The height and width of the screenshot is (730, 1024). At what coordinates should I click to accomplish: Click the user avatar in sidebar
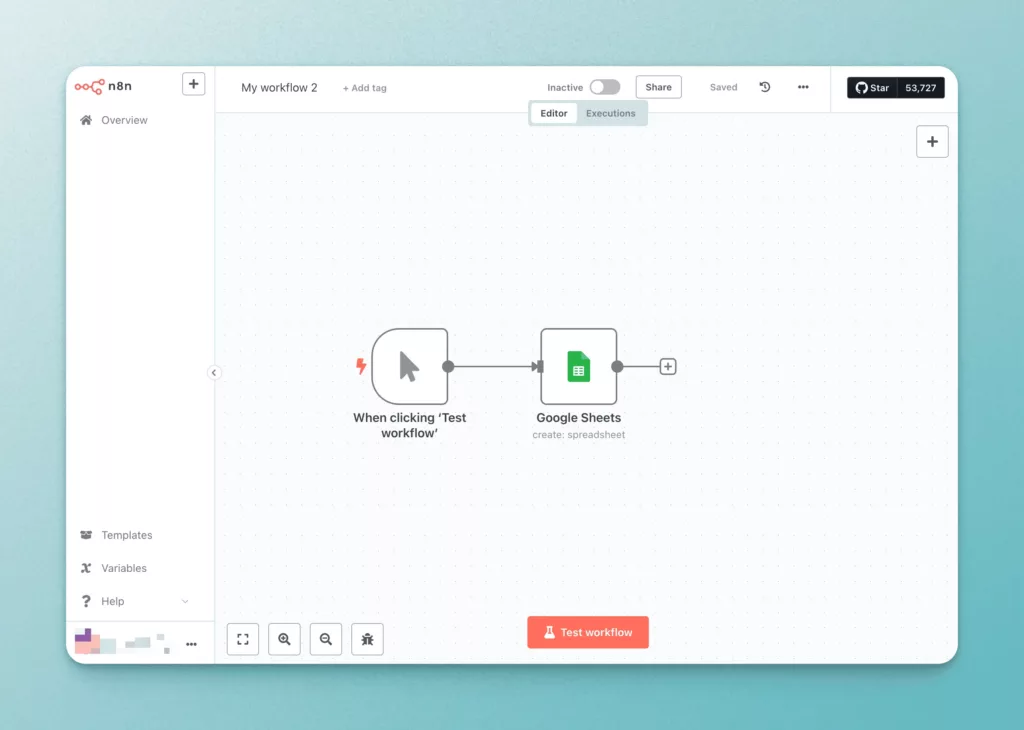pos(88,641)
